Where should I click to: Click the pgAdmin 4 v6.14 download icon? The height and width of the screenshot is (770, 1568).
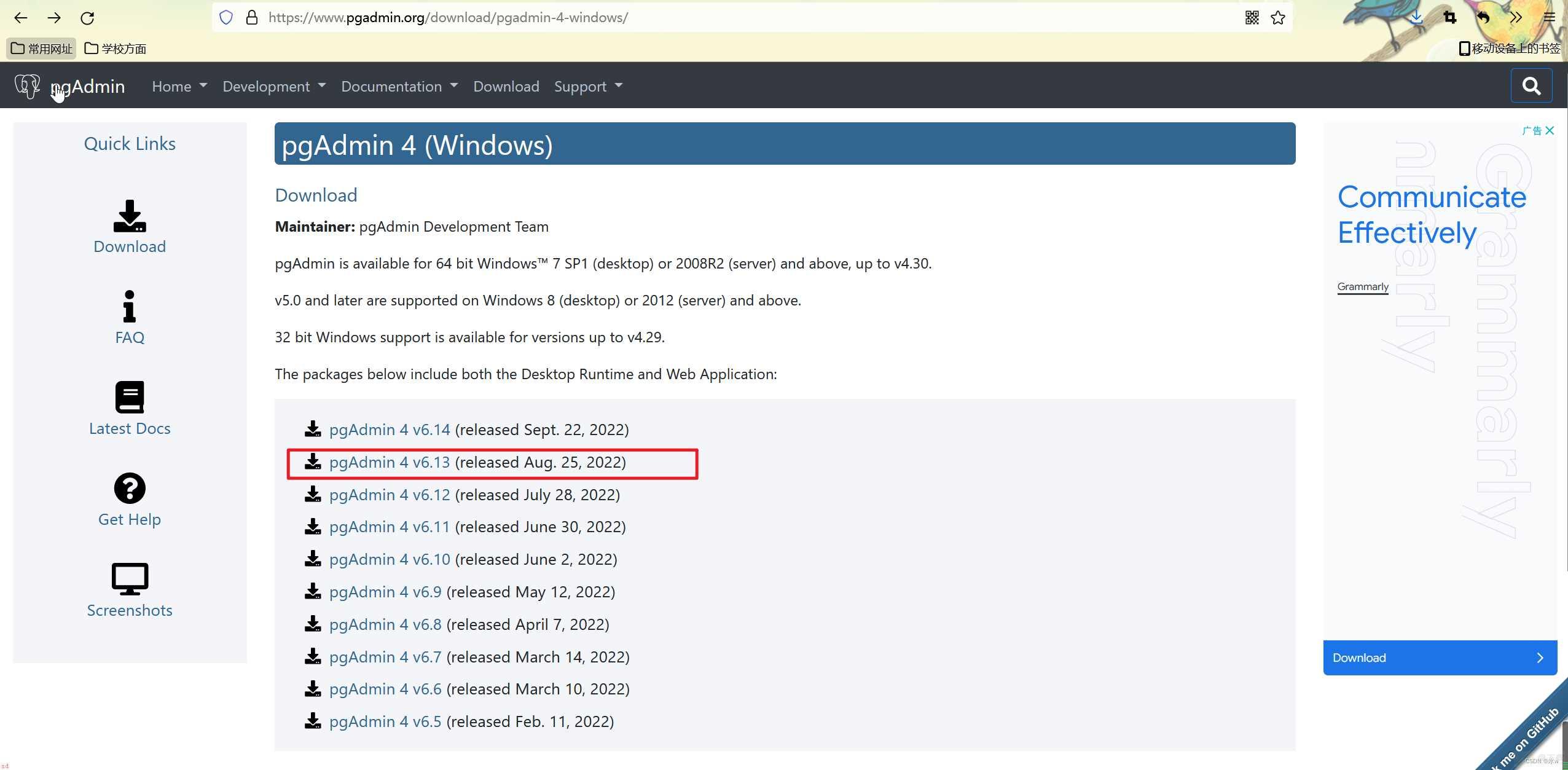pos(312,428)
